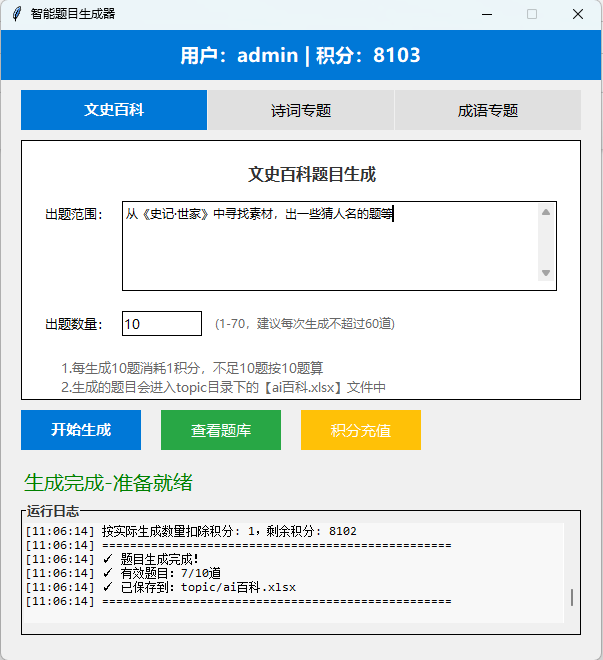Click the down arrow of 出题范围 scrollbar
The width and height of the screenshot is (603, 660).
tap(546, 273)
